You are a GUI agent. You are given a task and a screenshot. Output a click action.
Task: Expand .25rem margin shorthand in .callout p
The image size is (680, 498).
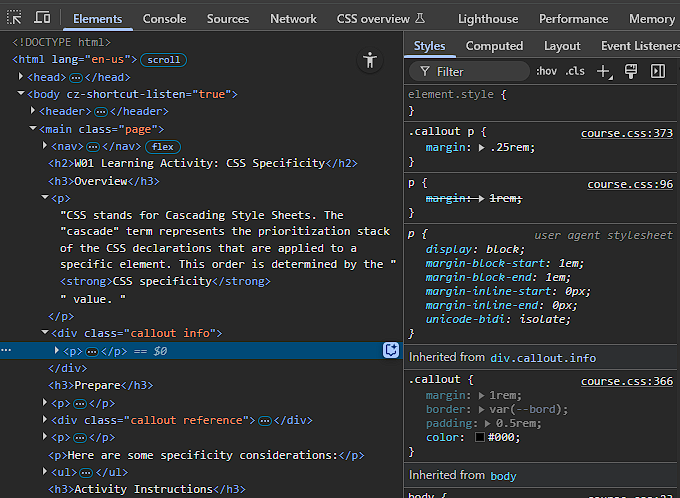pyautogui.click(x=481, y=148)
